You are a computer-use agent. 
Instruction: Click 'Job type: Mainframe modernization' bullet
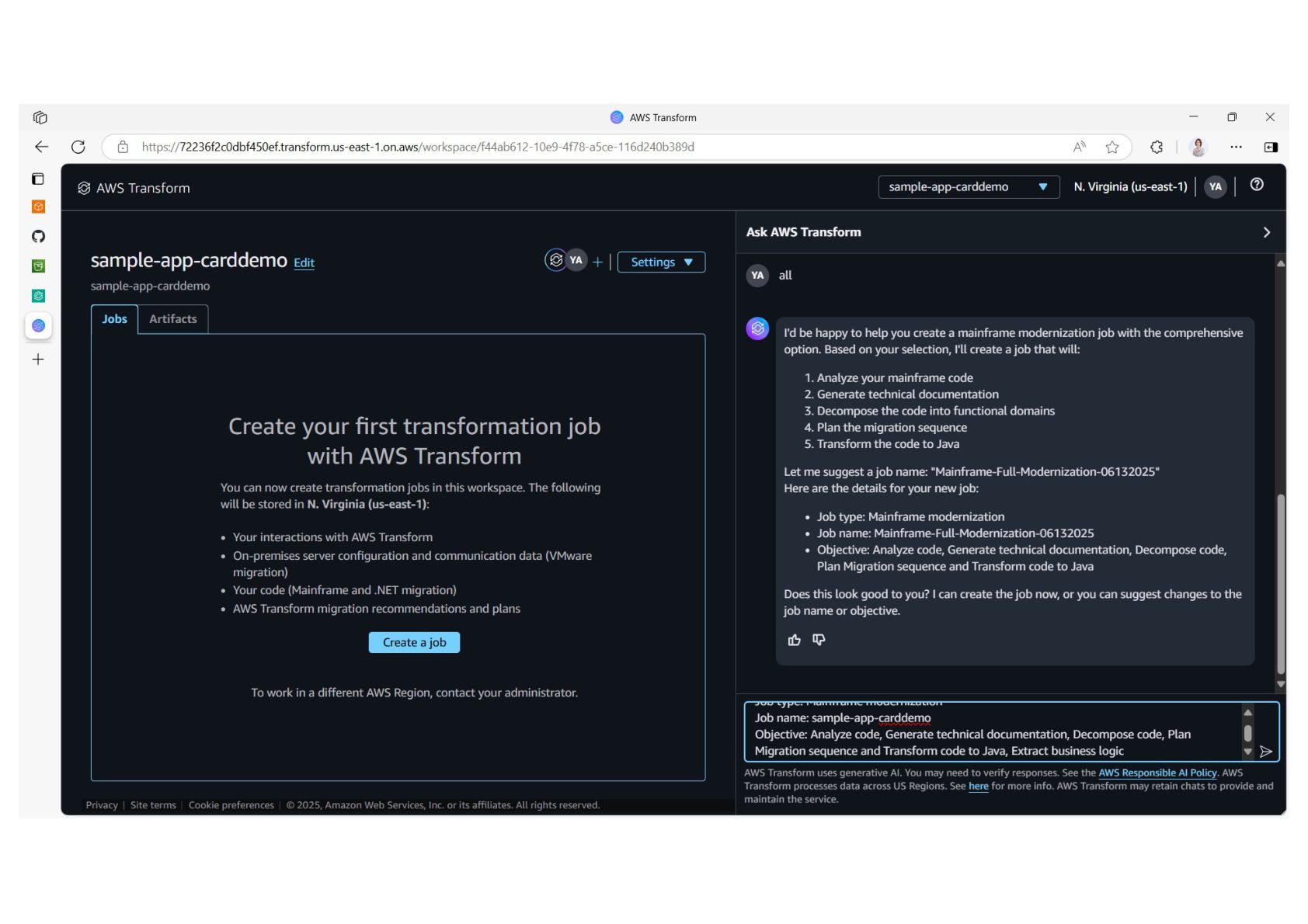click(910, 516)
